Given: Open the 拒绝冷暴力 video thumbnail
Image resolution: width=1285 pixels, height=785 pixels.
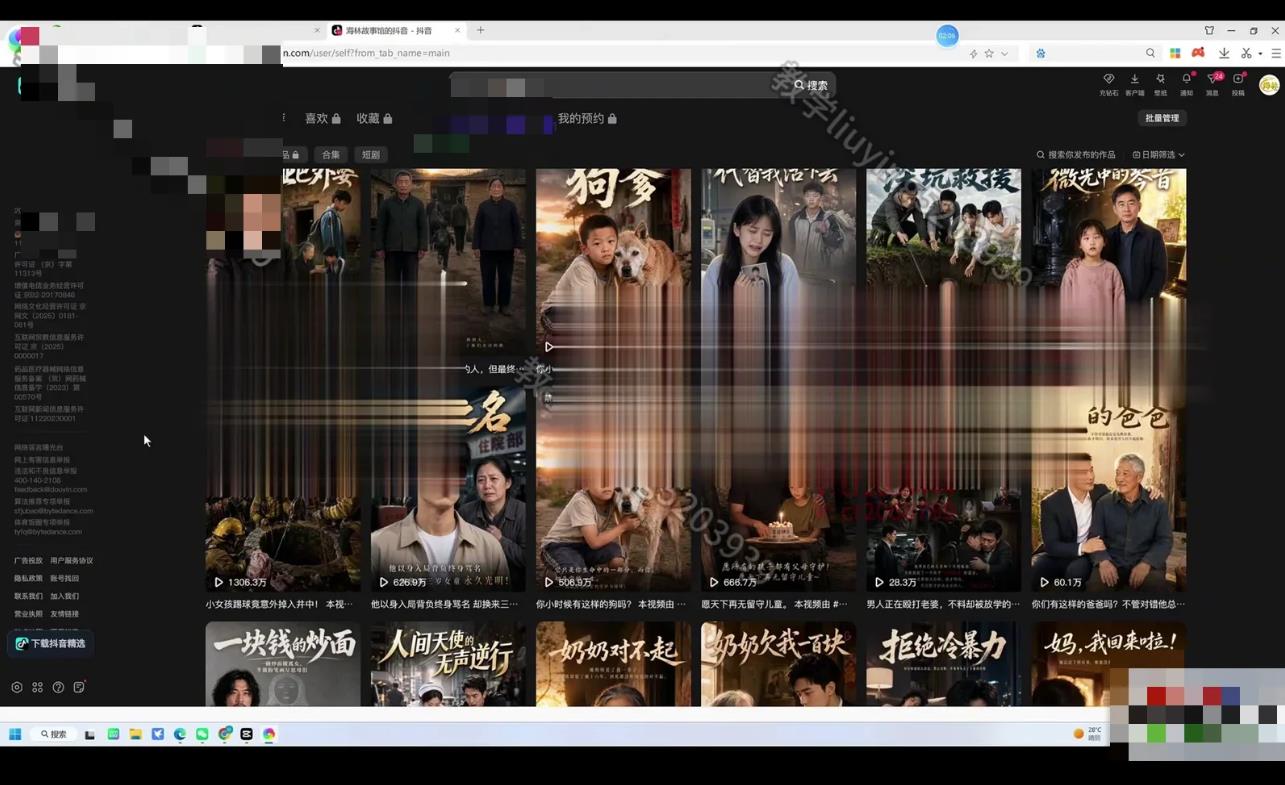Looking at the screenshot, I should pos(943,664).
